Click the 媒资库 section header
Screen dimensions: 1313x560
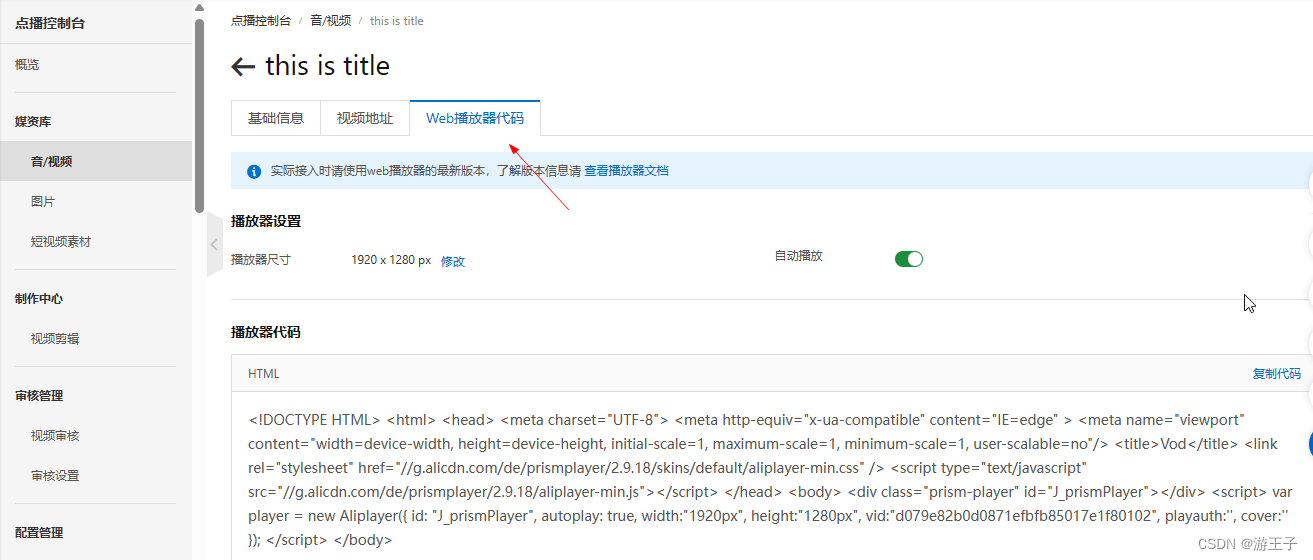[33, 121]
